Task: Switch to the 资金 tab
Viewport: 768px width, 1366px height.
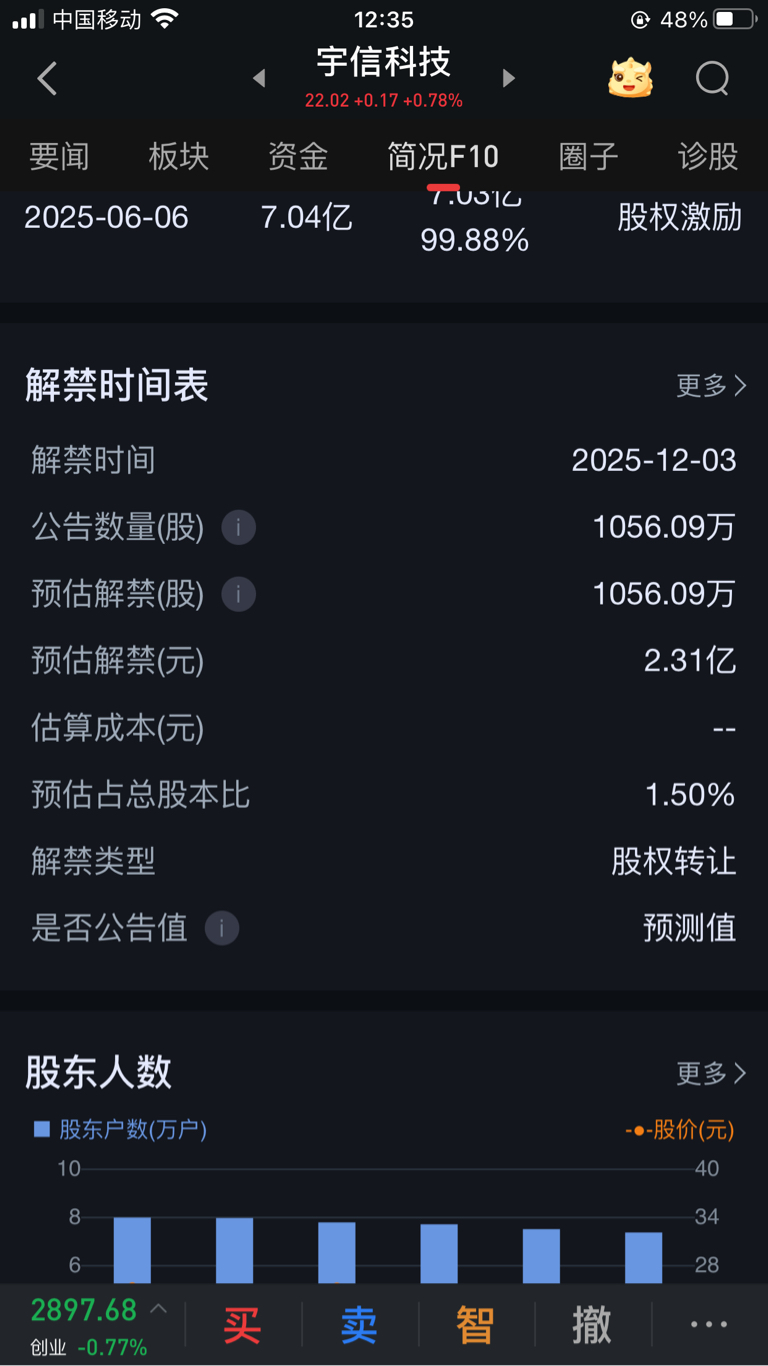Action: point(298,156)
